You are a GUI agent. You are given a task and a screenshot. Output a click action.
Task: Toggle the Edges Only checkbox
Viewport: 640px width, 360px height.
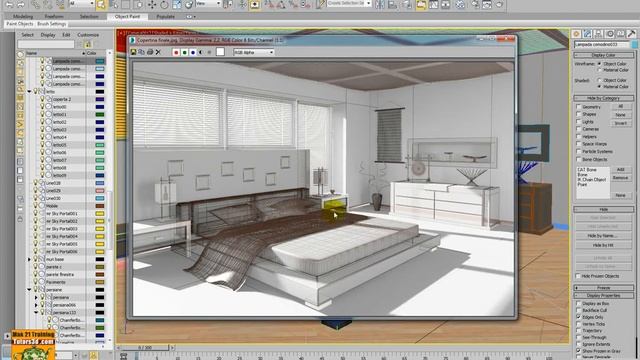pyautogui.click(x=578, y=317)
